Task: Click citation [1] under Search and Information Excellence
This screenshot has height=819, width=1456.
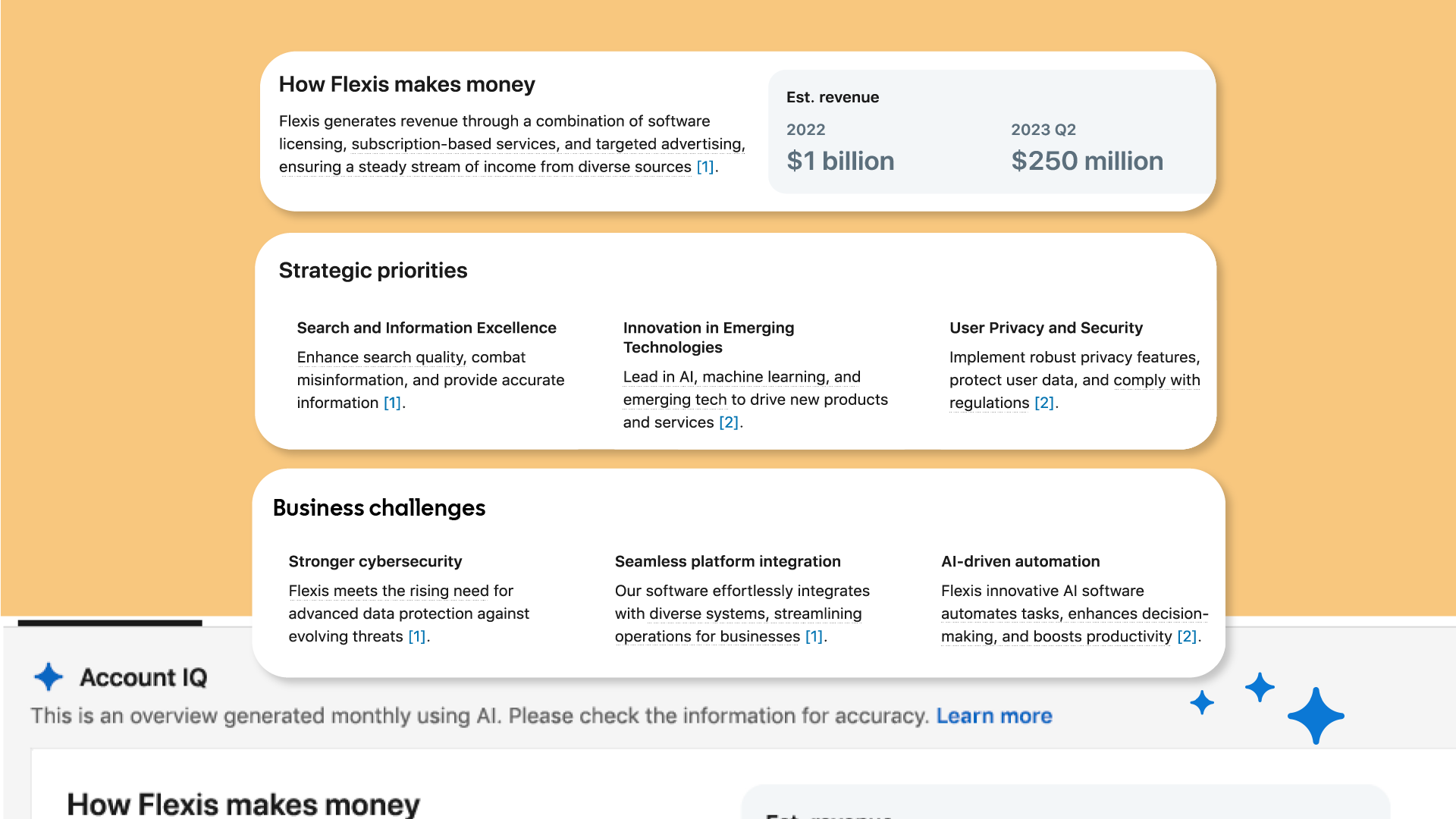Action: coord(392,403)
